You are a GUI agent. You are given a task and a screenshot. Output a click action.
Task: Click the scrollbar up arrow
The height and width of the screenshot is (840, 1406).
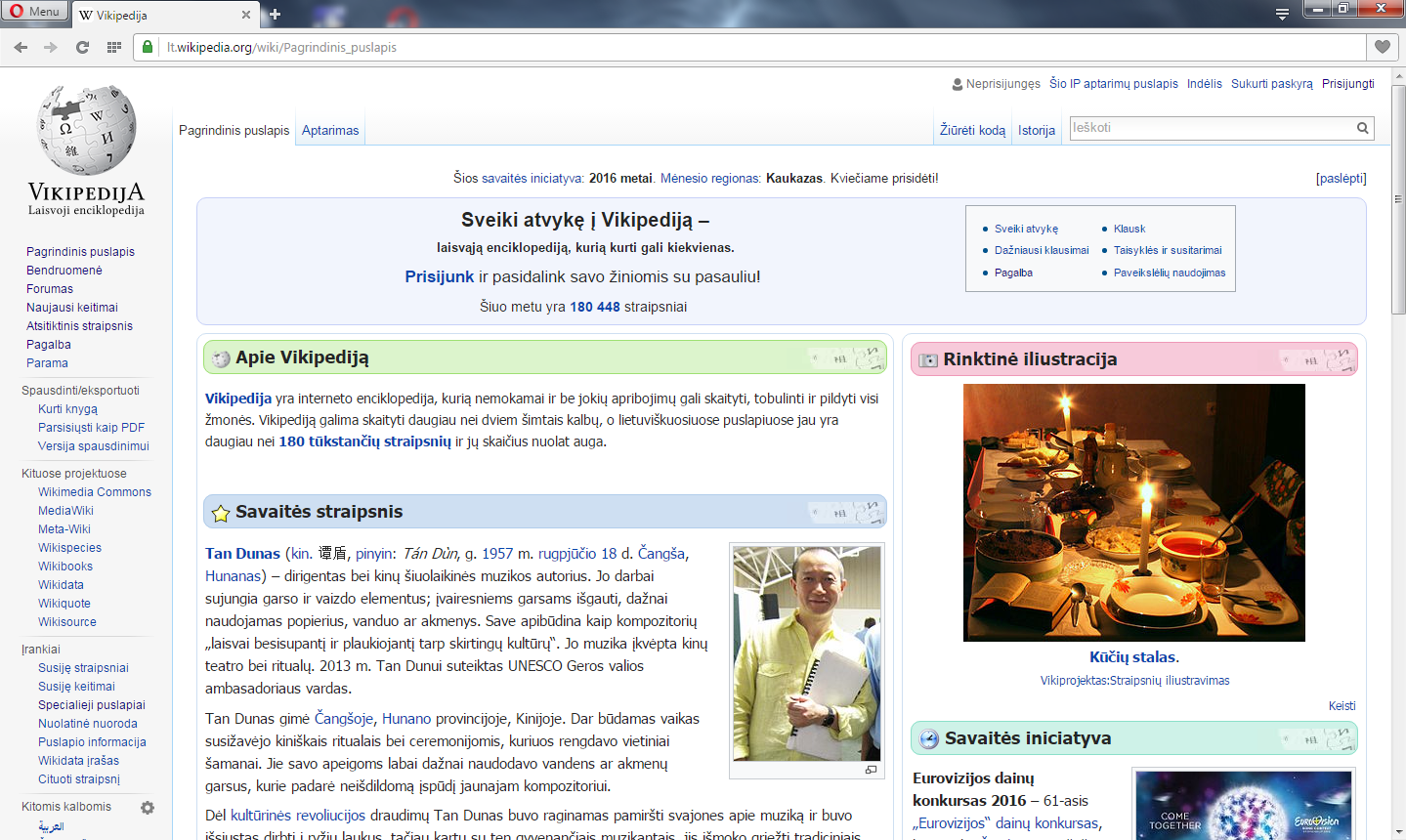point(1398,77)
